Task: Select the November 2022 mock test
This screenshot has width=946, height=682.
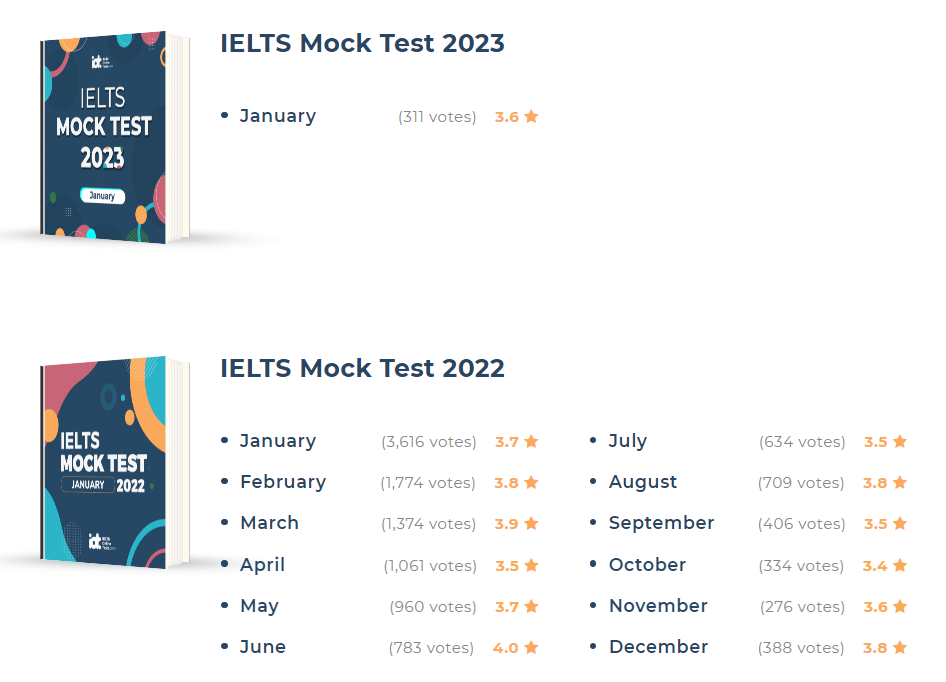Action: [x=658, y=606]
